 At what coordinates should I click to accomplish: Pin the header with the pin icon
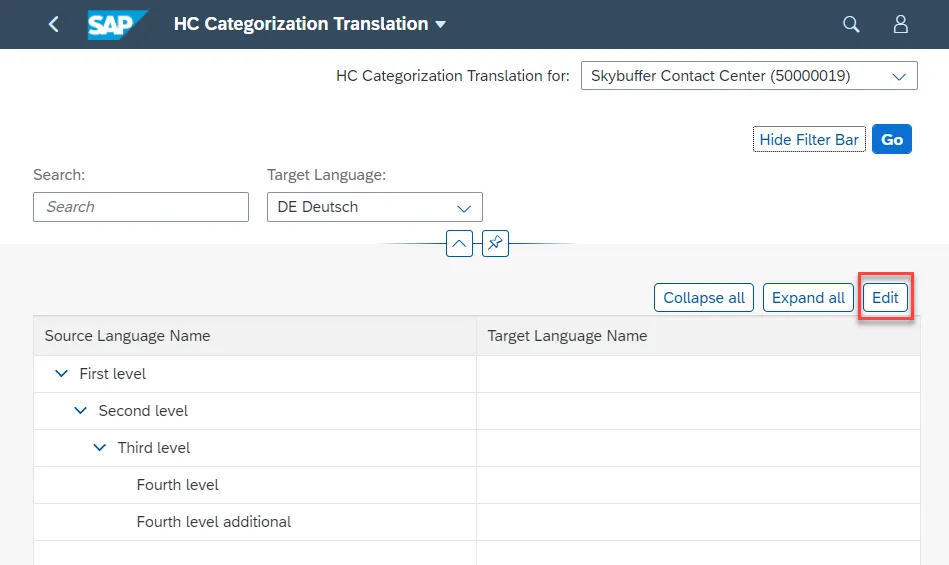click(495, 243)
